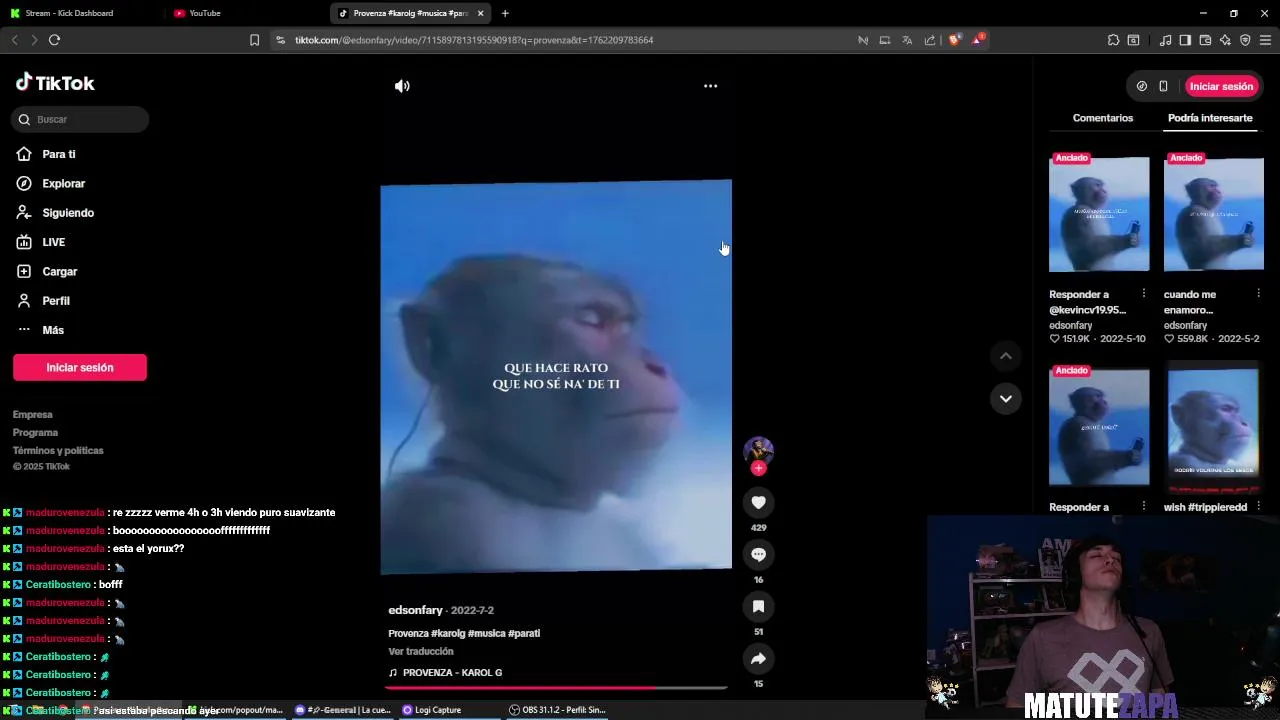Viewport: 1280px width, 720px height.
Task: Bookmark this page in the browser toolbar
Action: (x=254, y=40)
